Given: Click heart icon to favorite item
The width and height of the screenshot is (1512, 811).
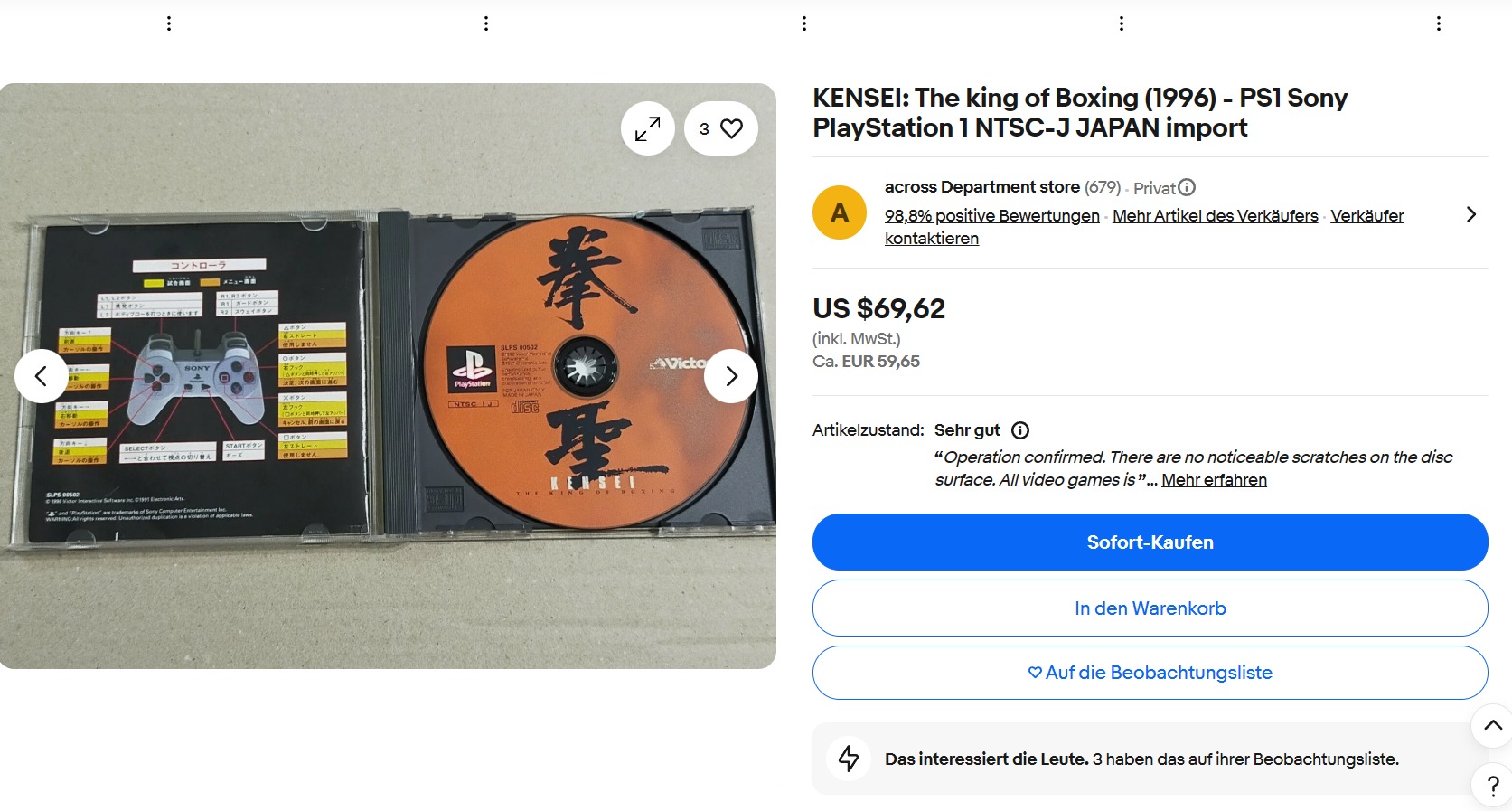Looking at the screenshot, I should point(731,129).
